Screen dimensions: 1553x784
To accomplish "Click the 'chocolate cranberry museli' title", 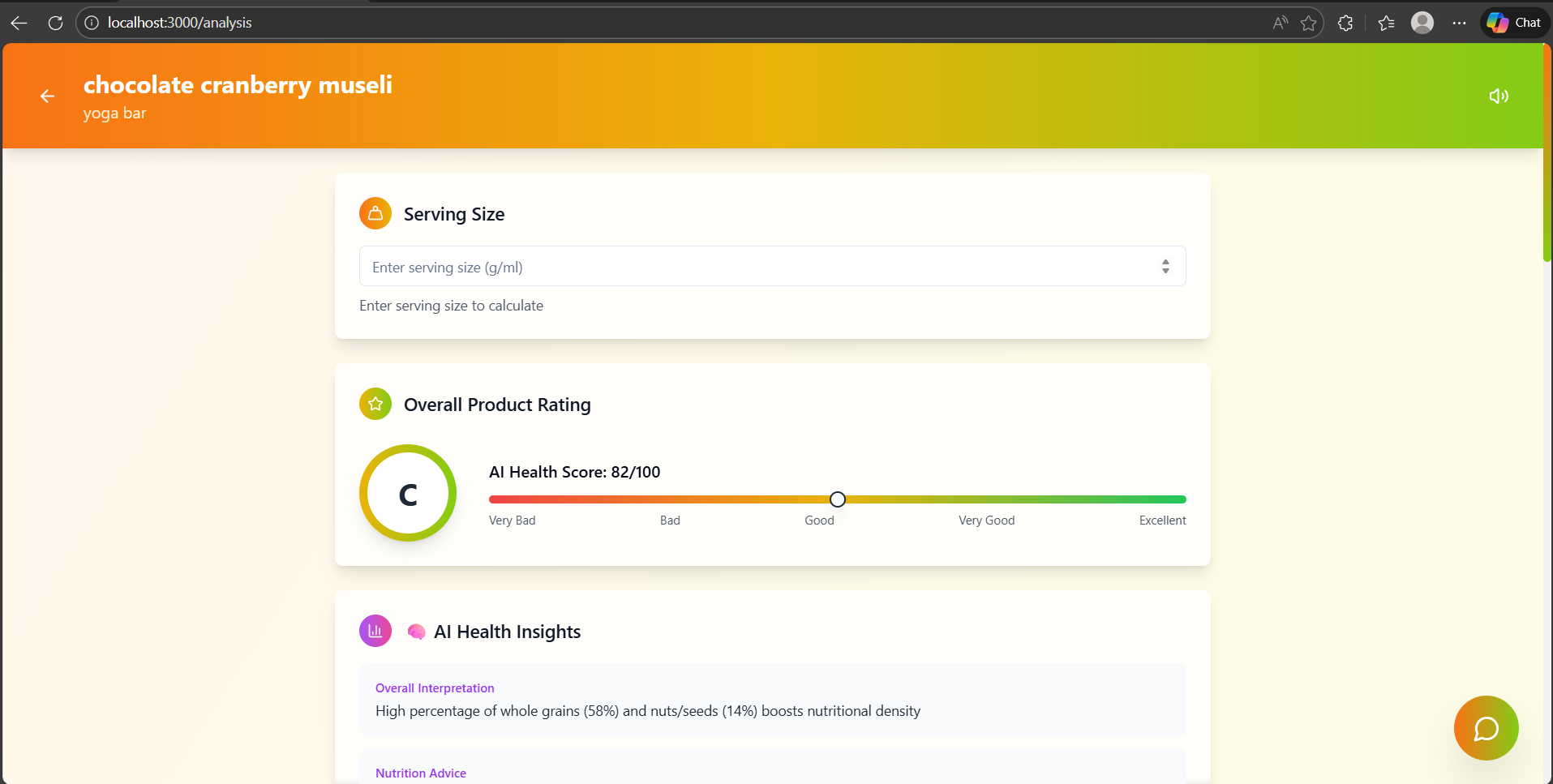I will point(238,84).
